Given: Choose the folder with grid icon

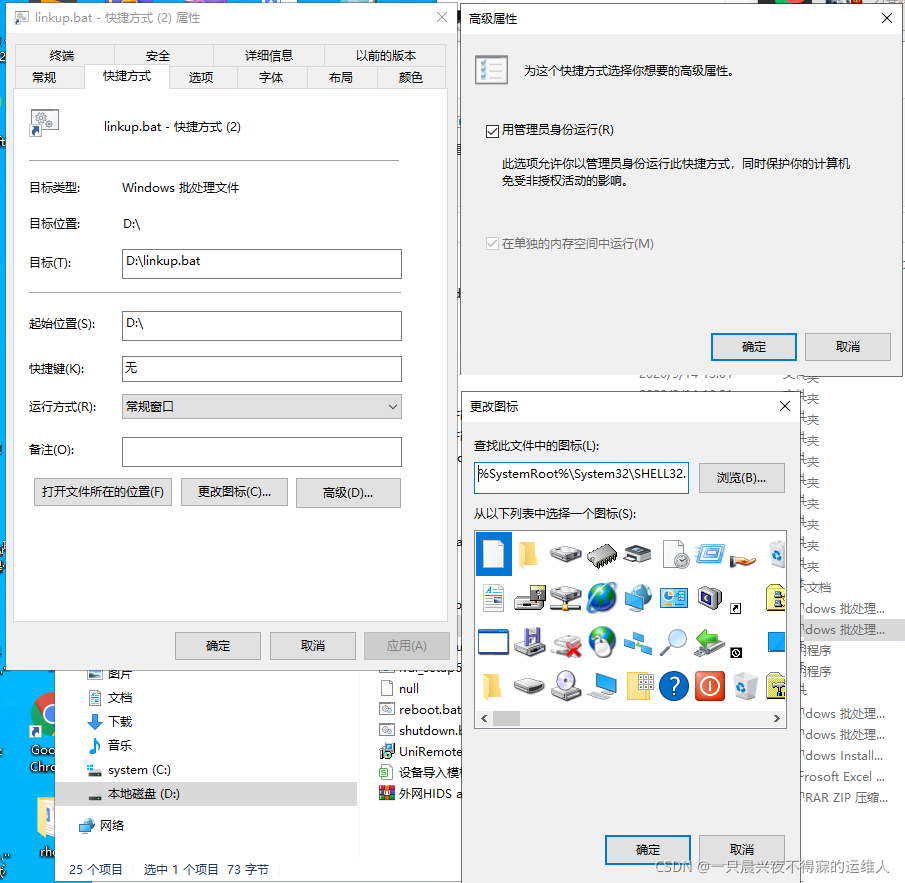Looking at the screenshot, I should [x=640, y=686].
